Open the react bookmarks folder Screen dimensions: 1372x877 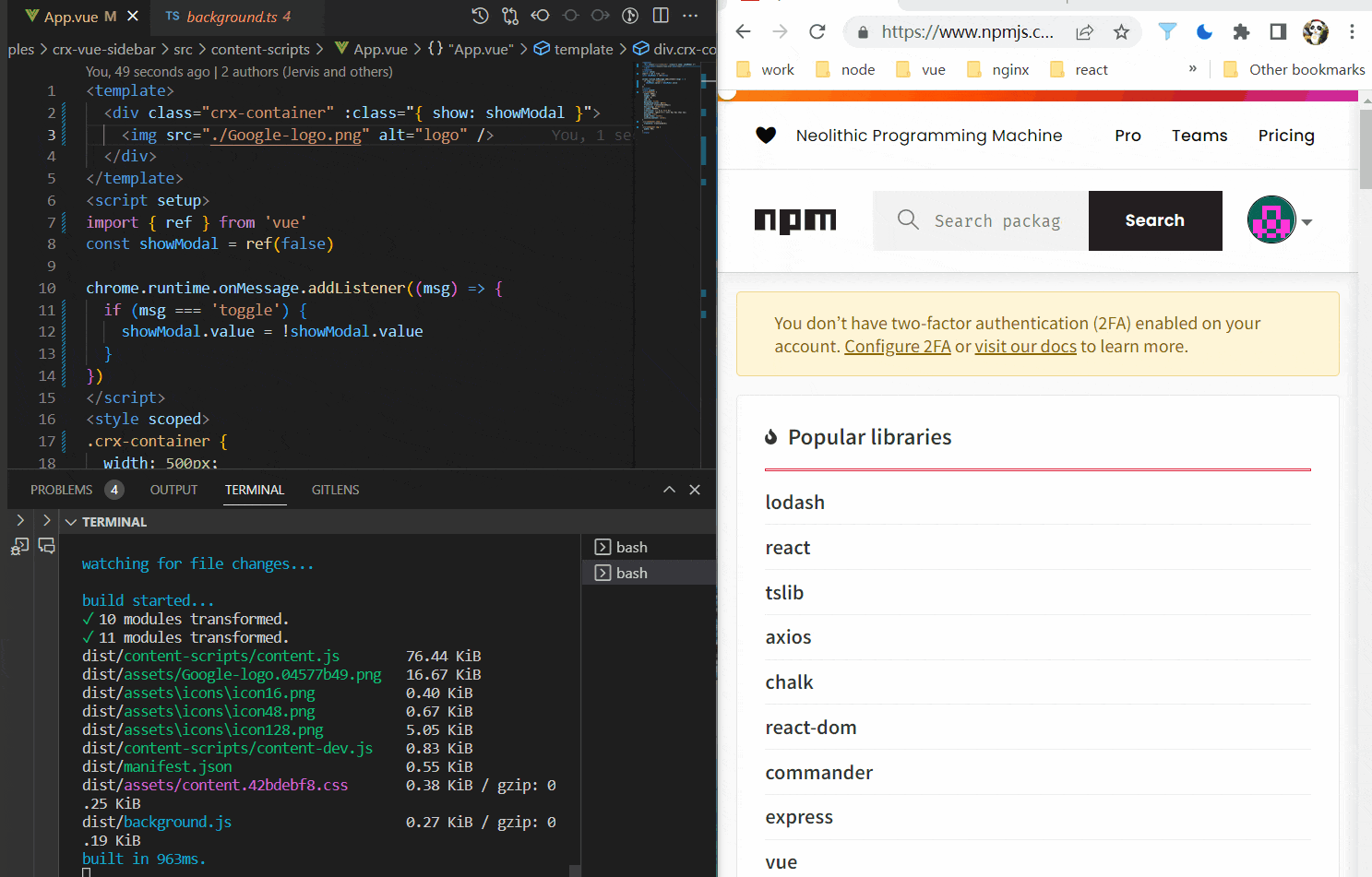[1079, 69]
